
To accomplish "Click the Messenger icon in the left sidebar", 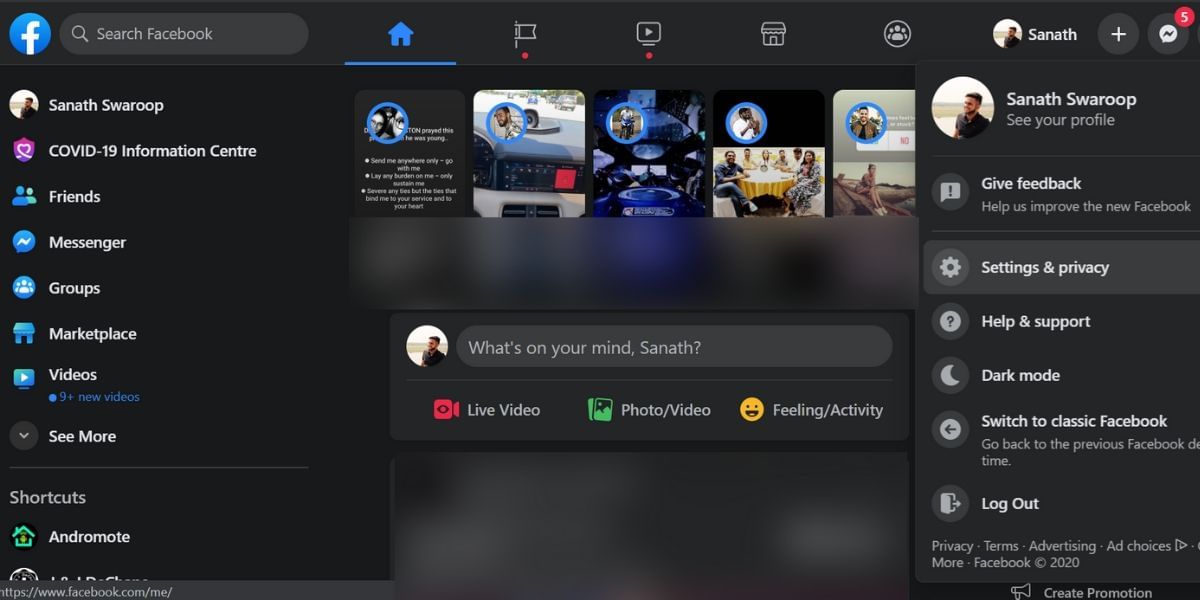I will click(x=24, y=242).
